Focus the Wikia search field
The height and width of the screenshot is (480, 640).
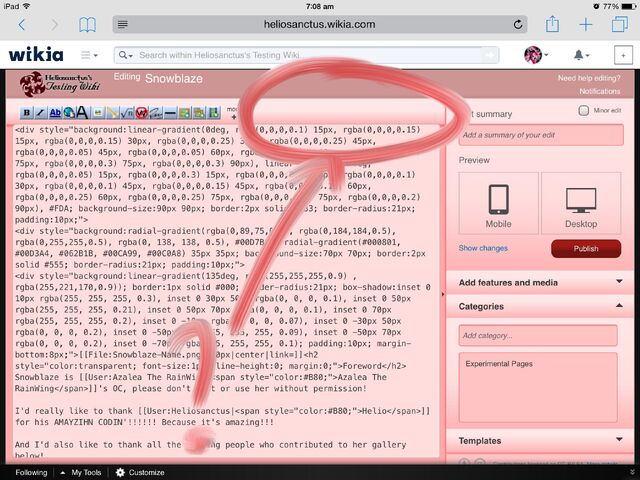pos(306,55)
